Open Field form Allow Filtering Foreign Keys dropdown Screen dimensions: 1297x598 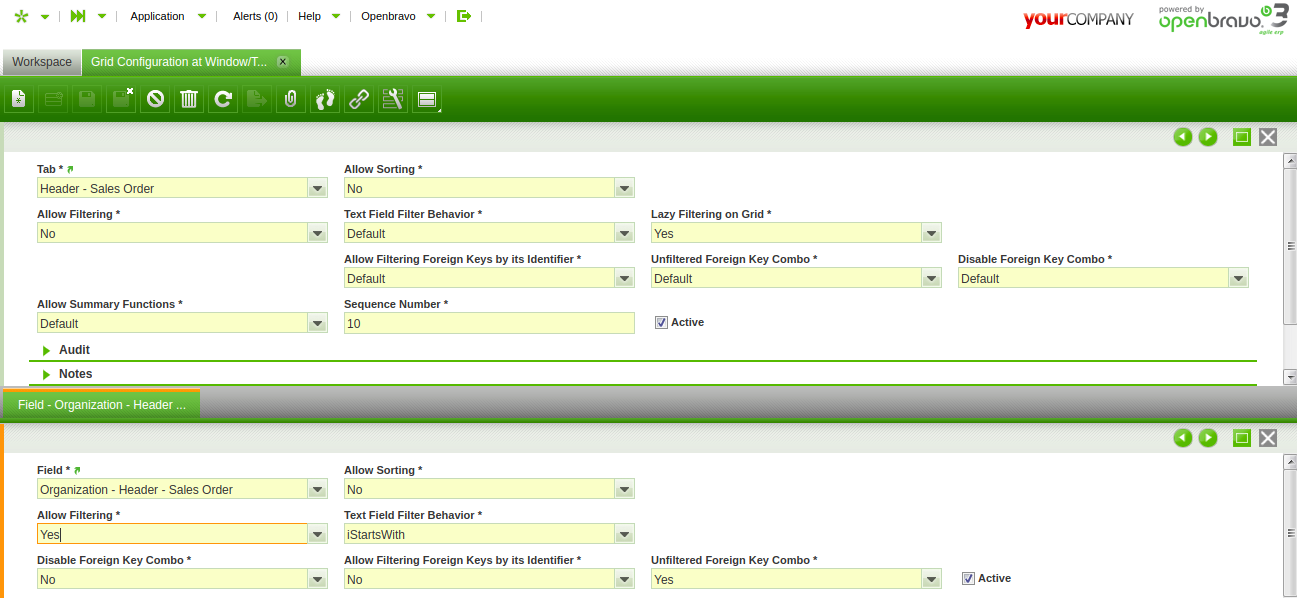(625, 579)
